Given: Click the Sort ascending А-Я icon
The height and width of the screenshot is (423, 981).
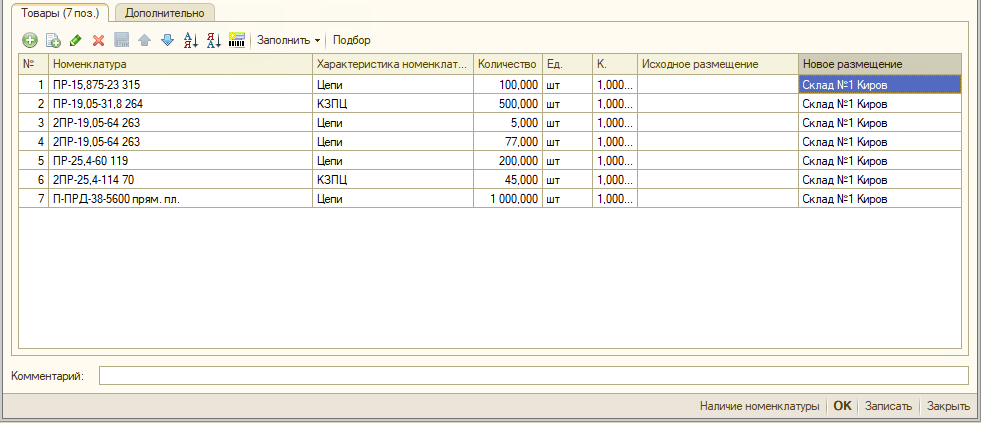Looking at the screenshot, I should point(190,40).
